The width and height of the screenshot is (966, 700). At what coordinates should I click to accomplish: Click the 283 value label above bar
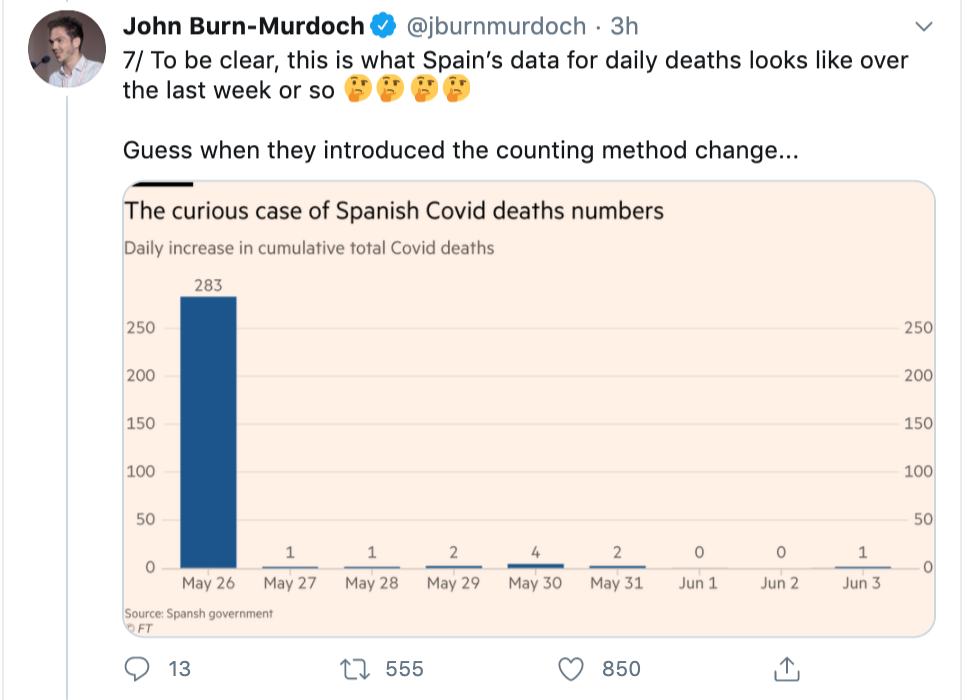[208, 286]
